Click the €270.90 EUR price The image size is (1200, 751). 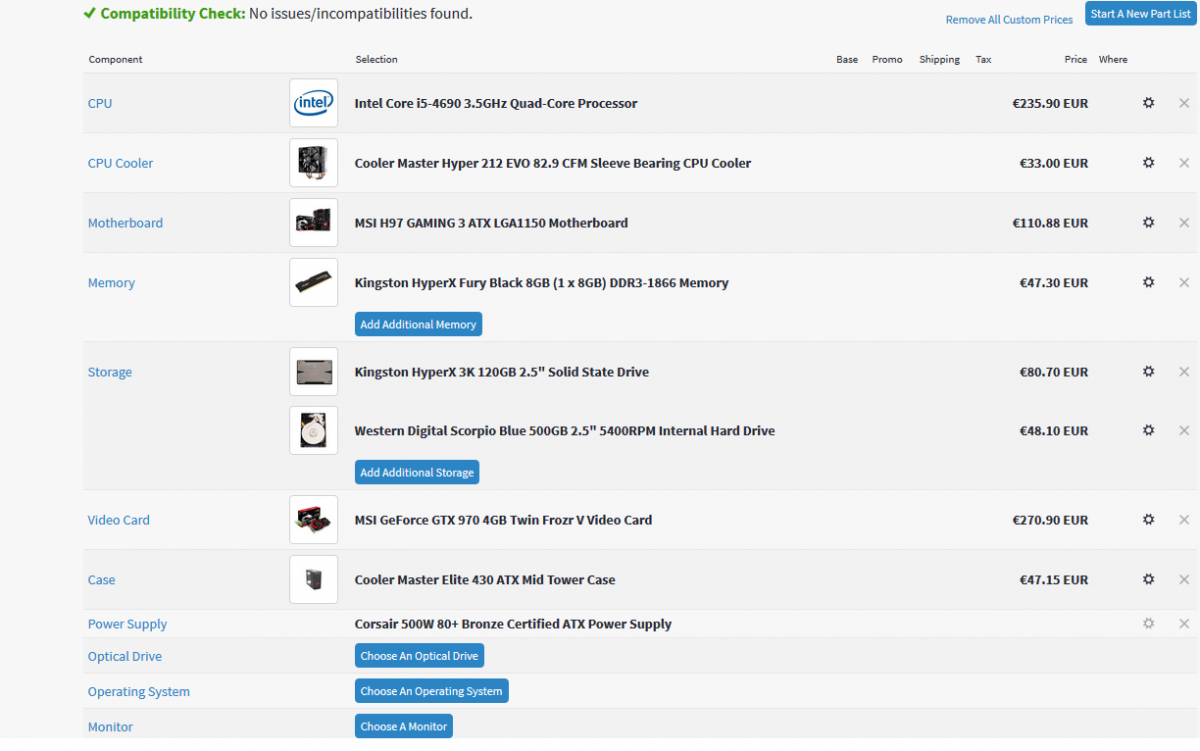(1050, 520)
